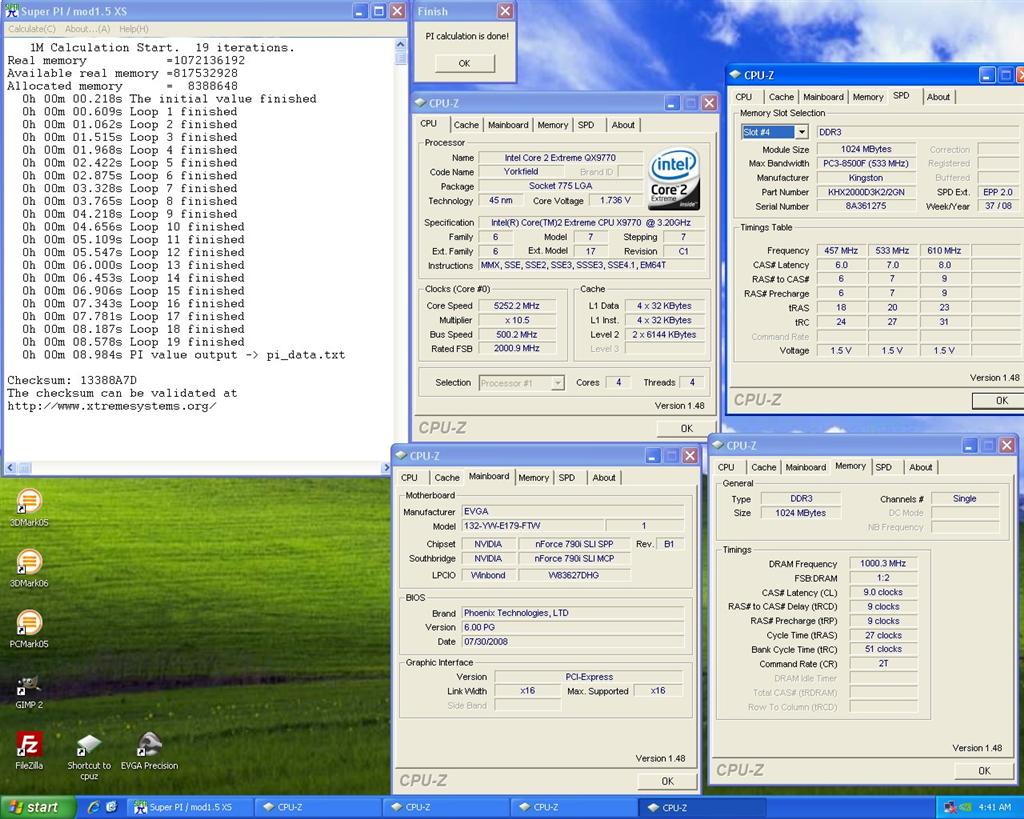Click the Super PI horizontal scrollbar right arrow
This screenshot has height=819, width=1024.
pyautogui.click(x=385, y=468)
